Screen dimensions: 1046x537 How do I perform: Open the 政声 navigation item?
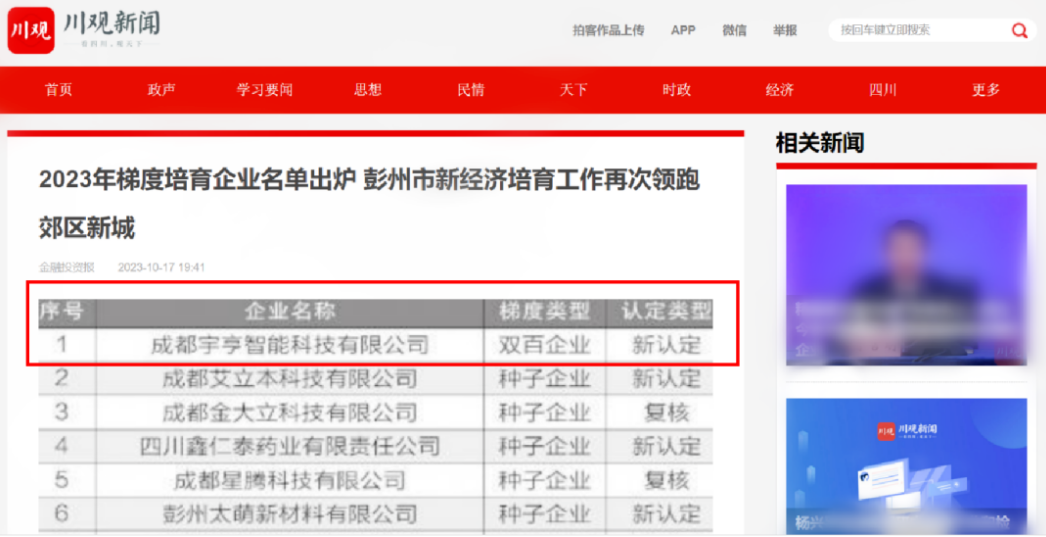[x=162, y=90]
